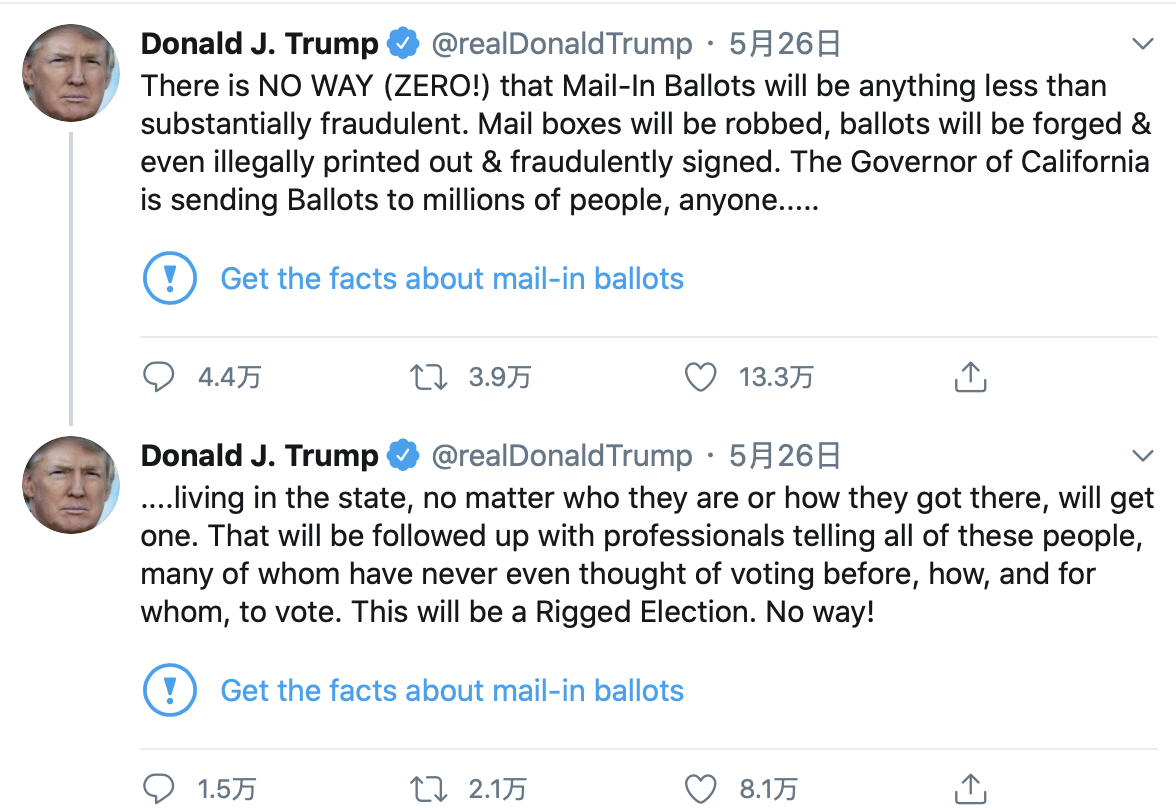Reply to the second tweet with 1.5万 replies
The width and height of the screenshot is (1176, 812).
(160, 789)
